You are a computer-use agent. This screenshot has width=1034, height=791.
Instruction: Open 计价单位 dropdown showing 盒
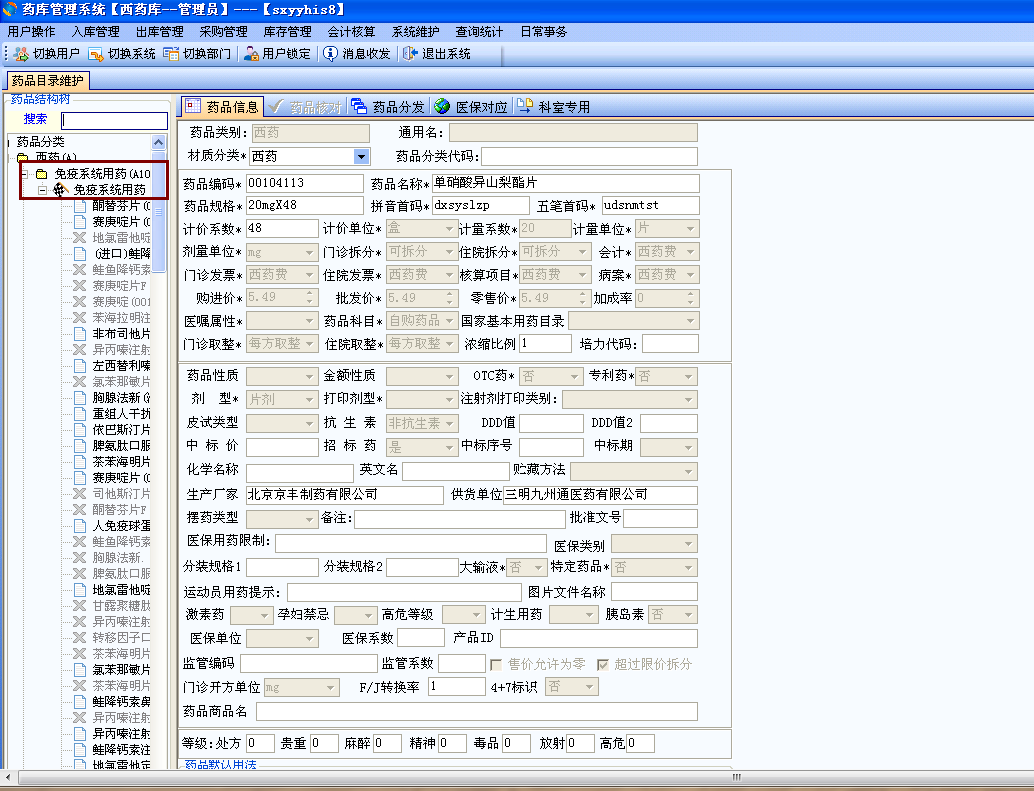450,229
